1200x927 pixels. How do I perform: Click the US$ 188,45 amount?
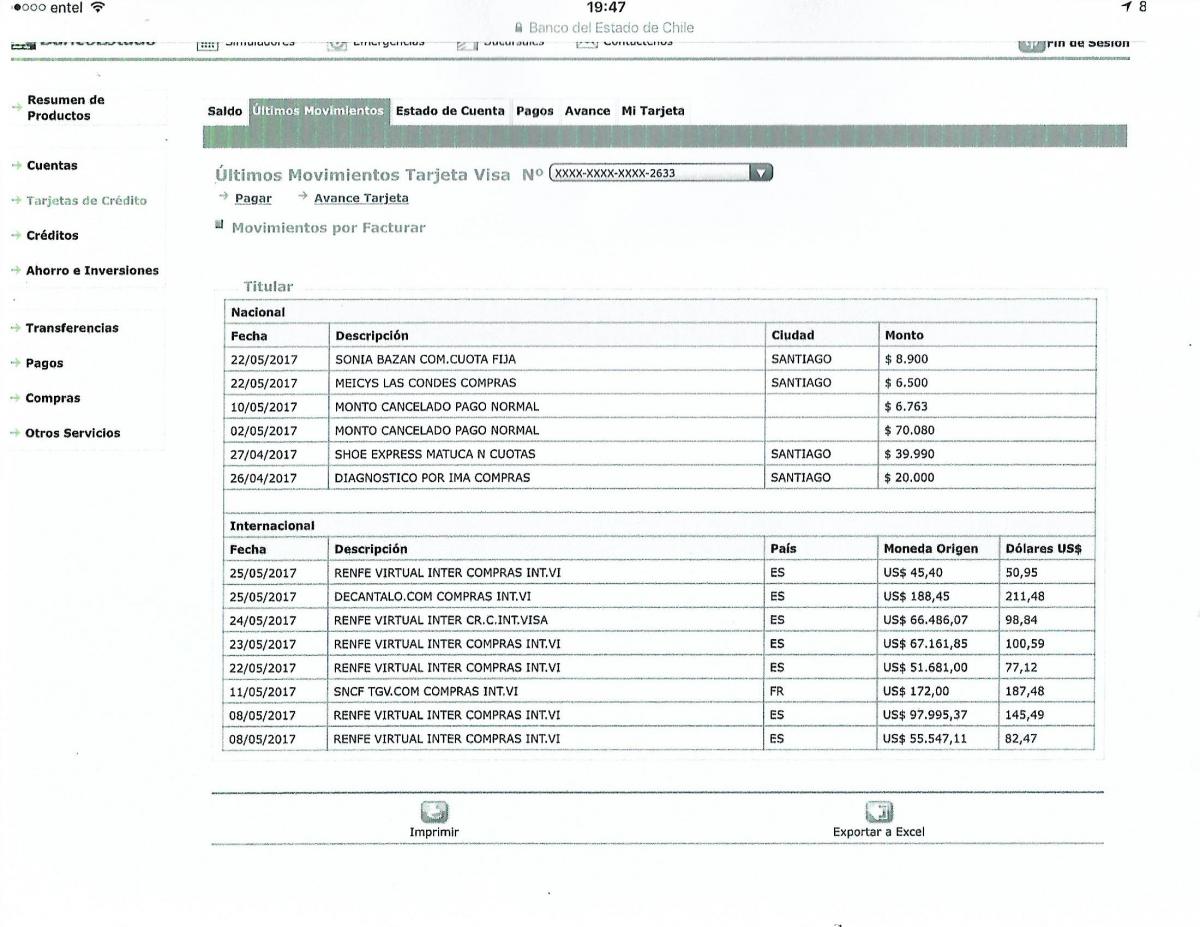point(917,596)
